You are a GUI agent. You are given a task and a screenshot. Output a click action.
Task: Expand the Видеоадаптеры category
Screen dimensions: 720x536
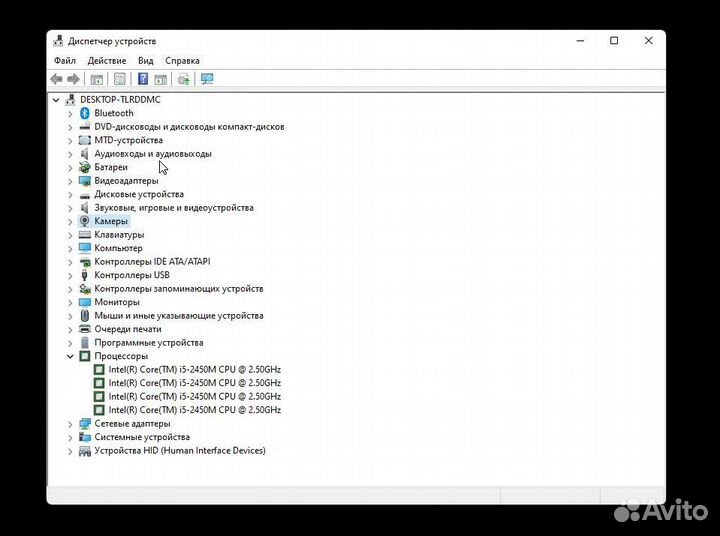click(70, 181)
